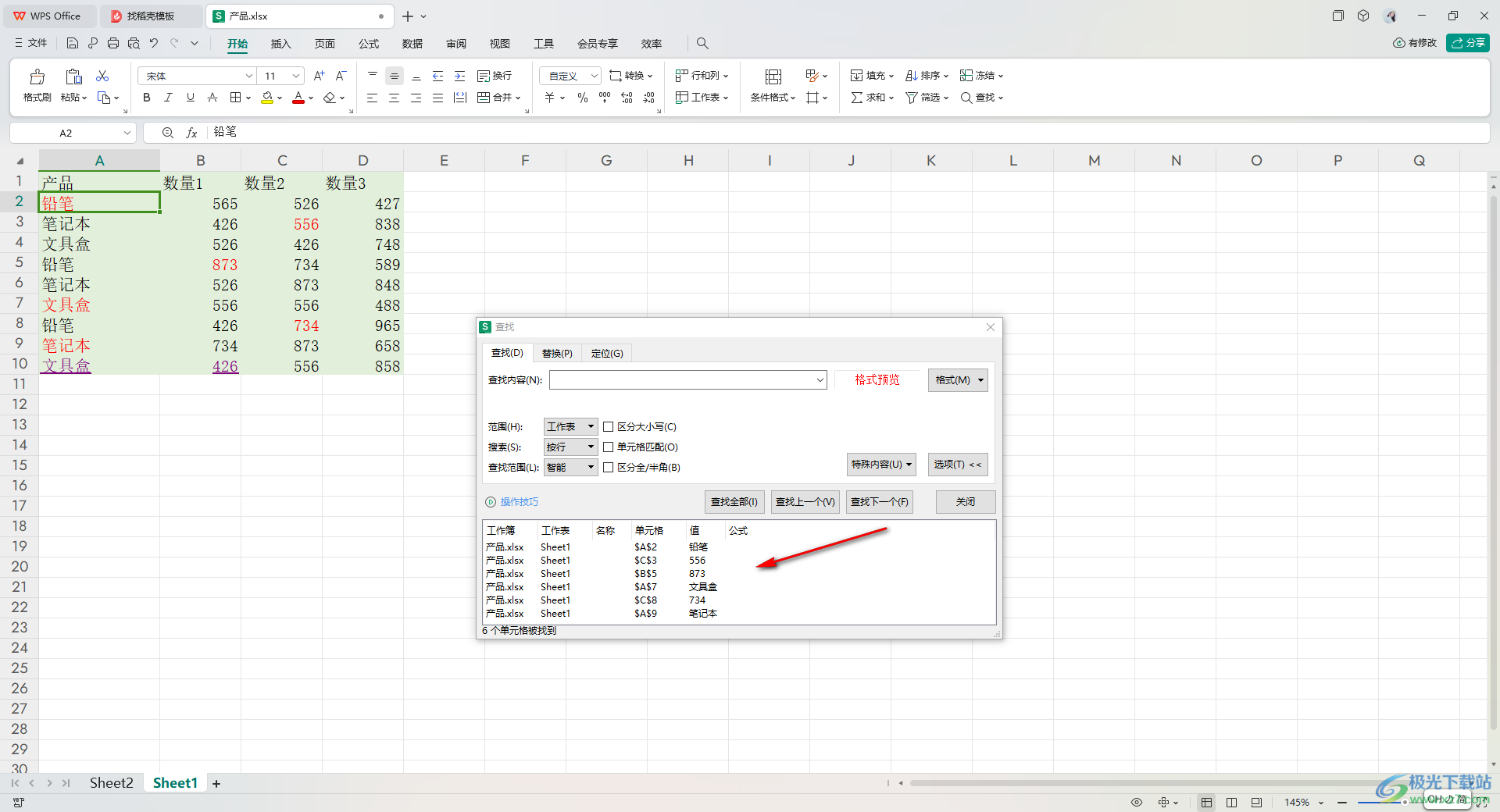Select the $C$3 result row in find results

(x=739, y=561)
